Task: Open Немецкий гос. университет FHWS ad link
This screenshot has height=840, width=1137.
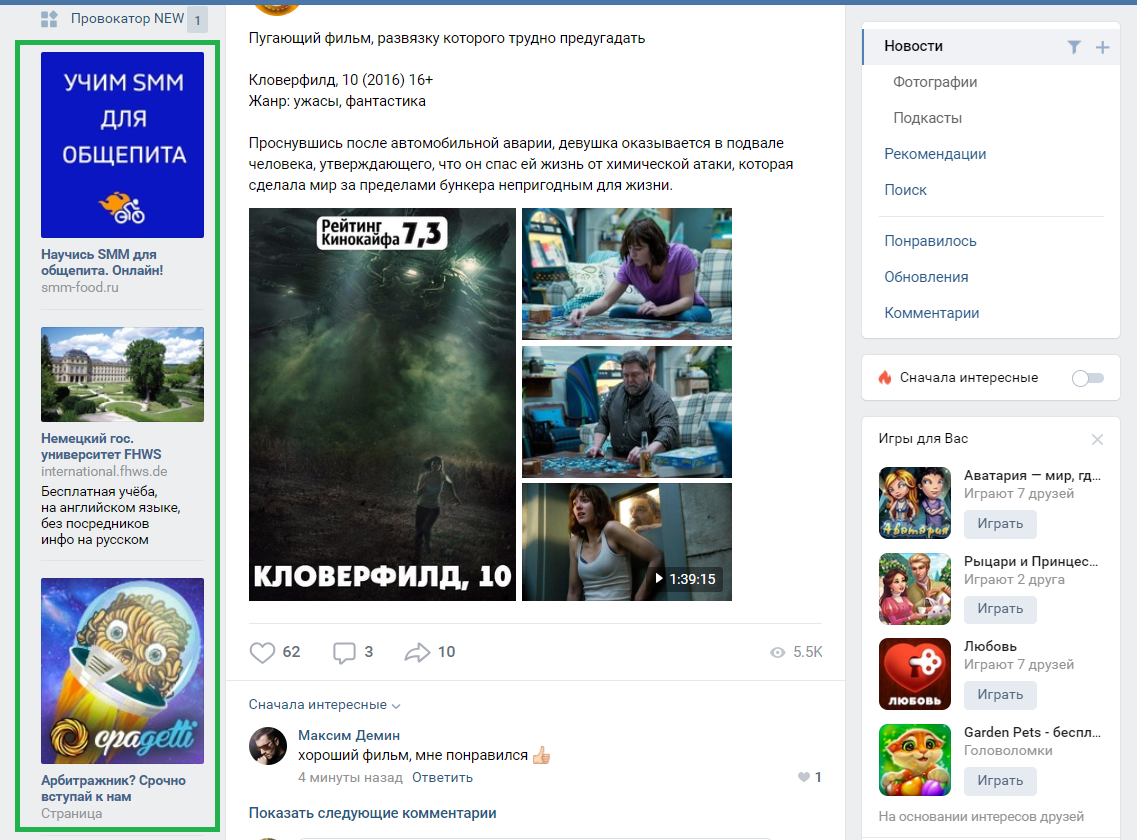Action: click(x=102, y=446)
